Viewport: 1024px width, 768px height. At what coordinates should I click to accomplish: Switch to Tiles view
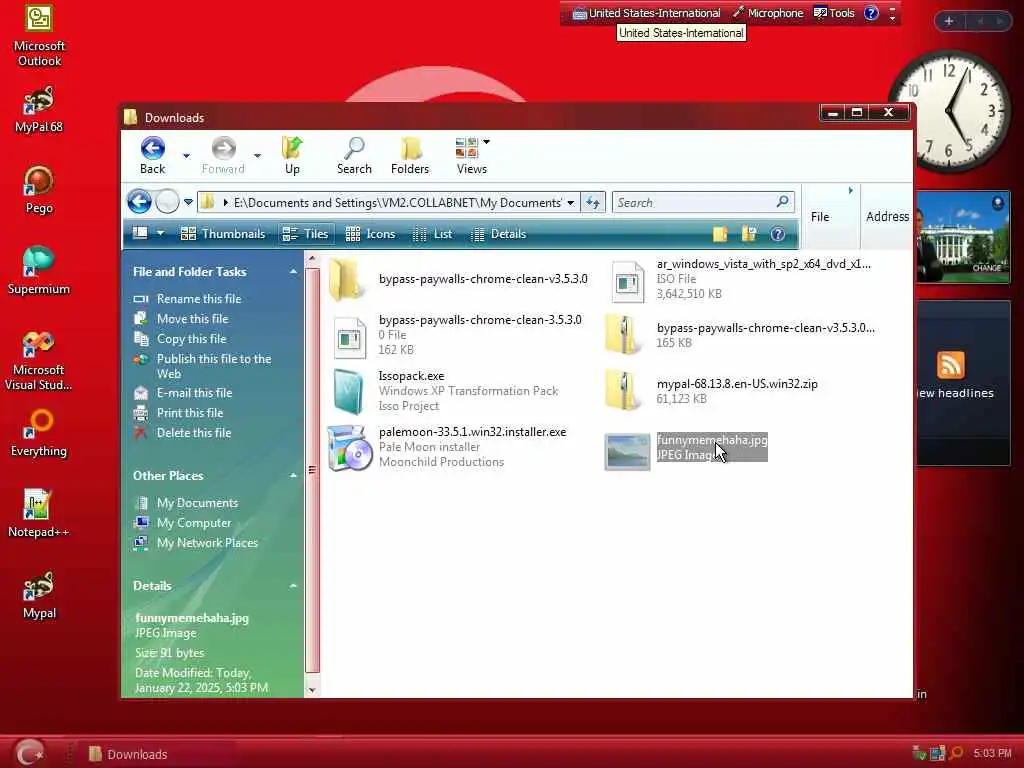305,234
